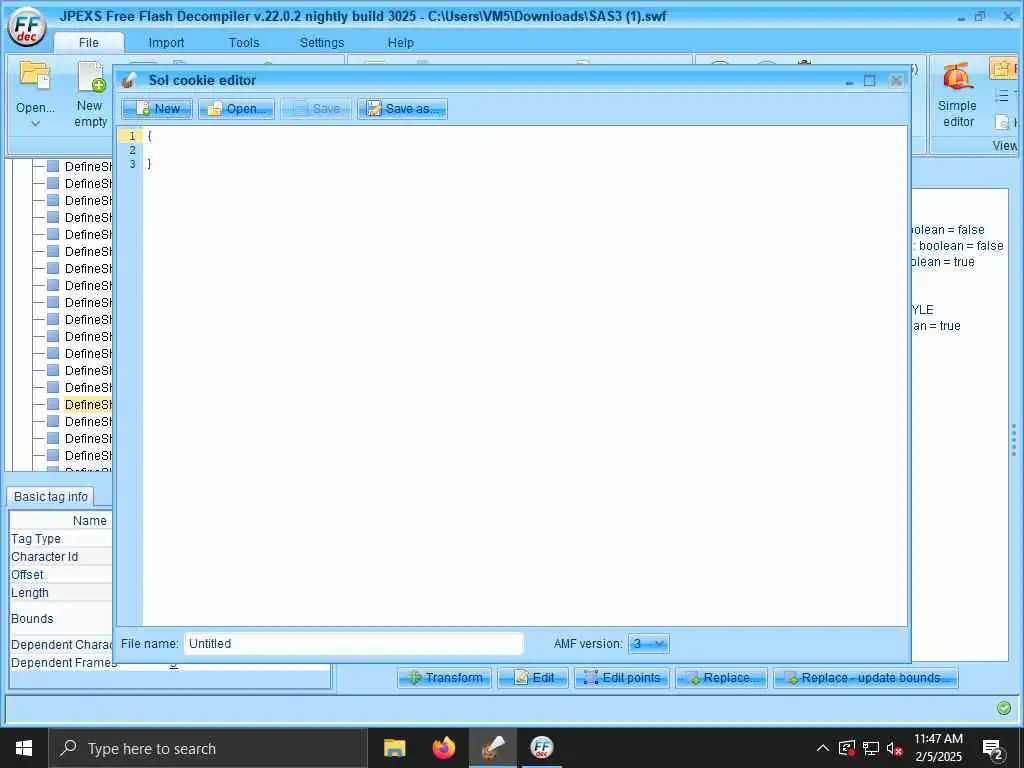Click the Sol cookie editor title icon
The image size is (1024, 768).
(x=129, y=80)
